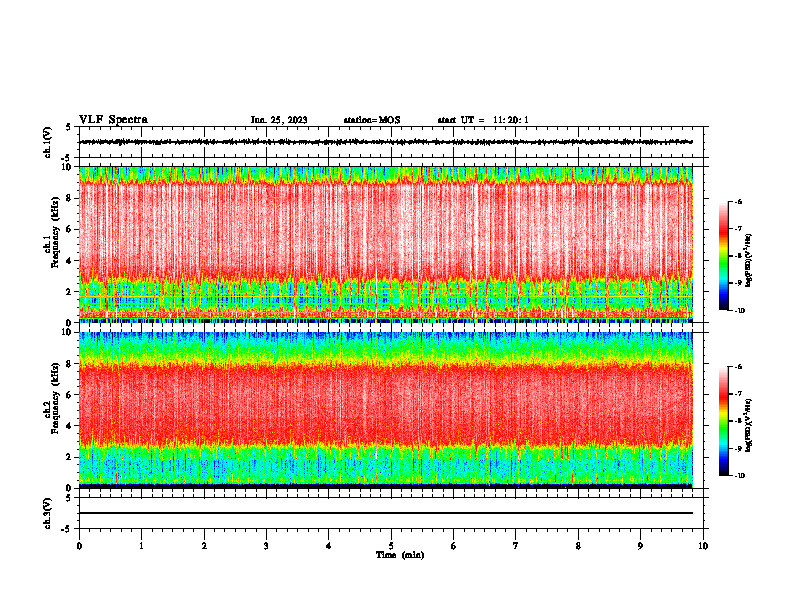Screen dimensions: 792x612
Task: Click inside the ch.1 spectrogram plot
Action: 386,244
